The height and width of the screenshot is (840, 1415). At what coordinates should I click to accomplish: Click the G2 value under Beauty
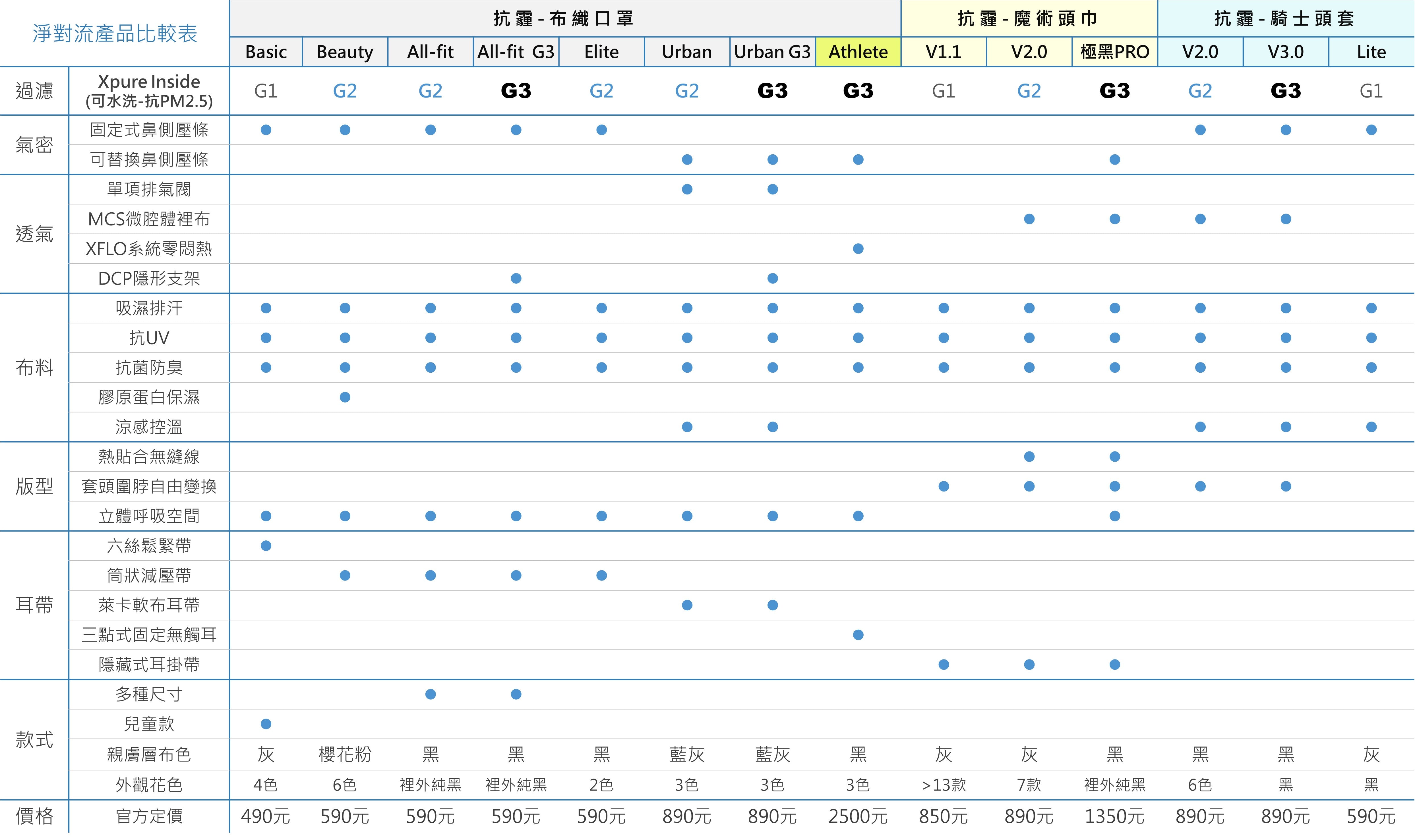coord(345,91)
